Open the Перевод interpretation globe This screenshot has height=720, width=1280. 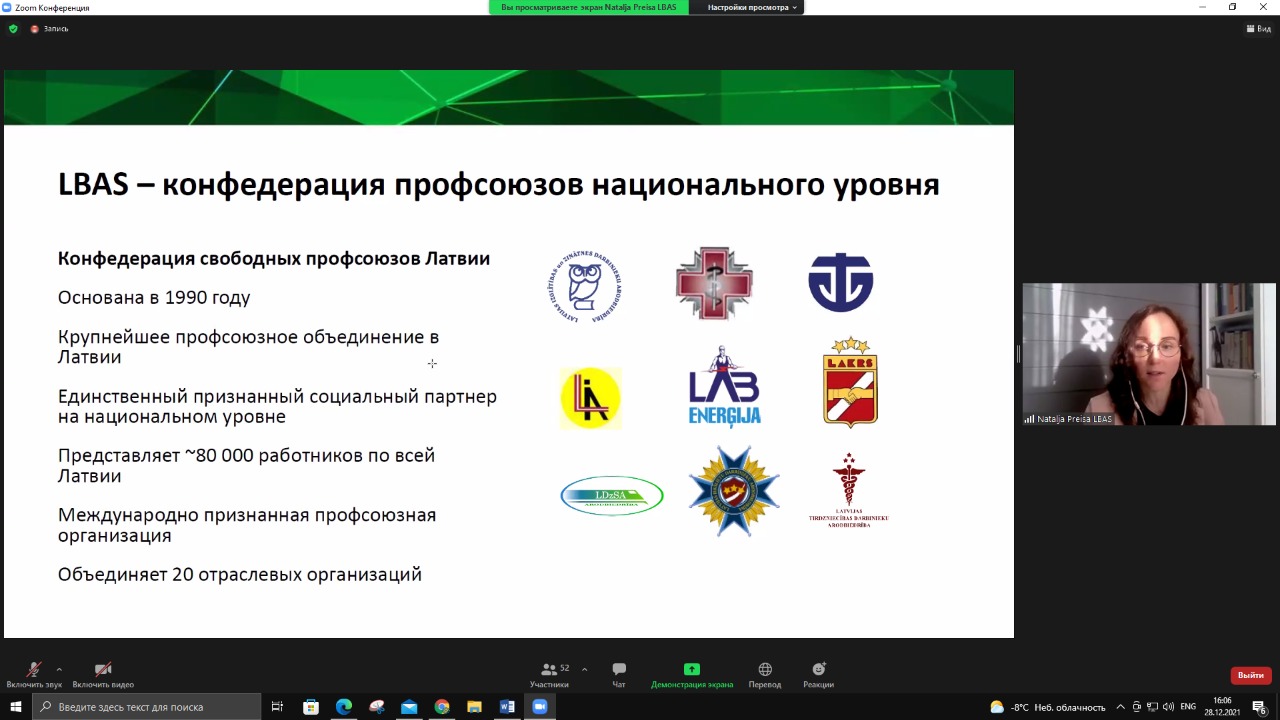765,675
